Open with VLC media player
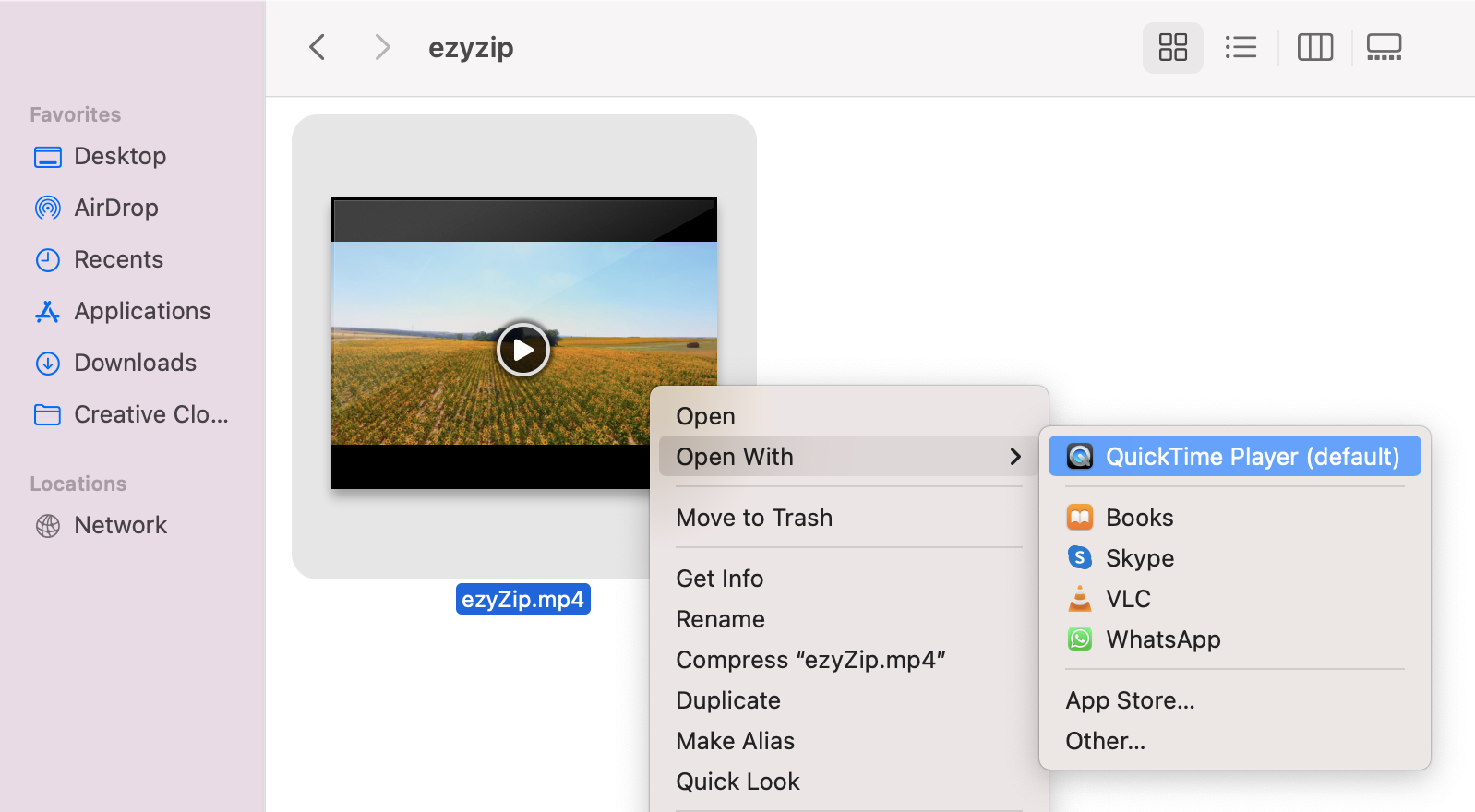The height and width of the screenshot is (812, 1475). pyautogui.click(x=1128, y=599)
